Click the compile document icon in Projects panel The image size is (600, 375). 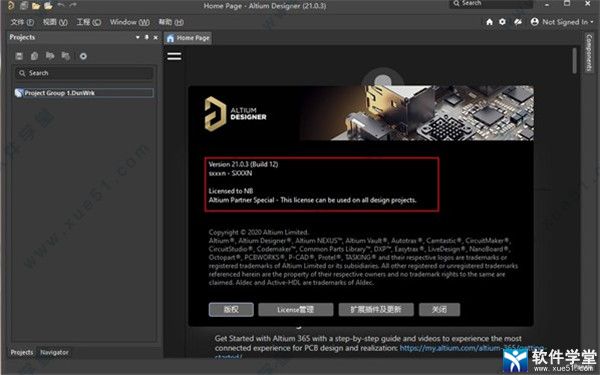tap(34, 56)
